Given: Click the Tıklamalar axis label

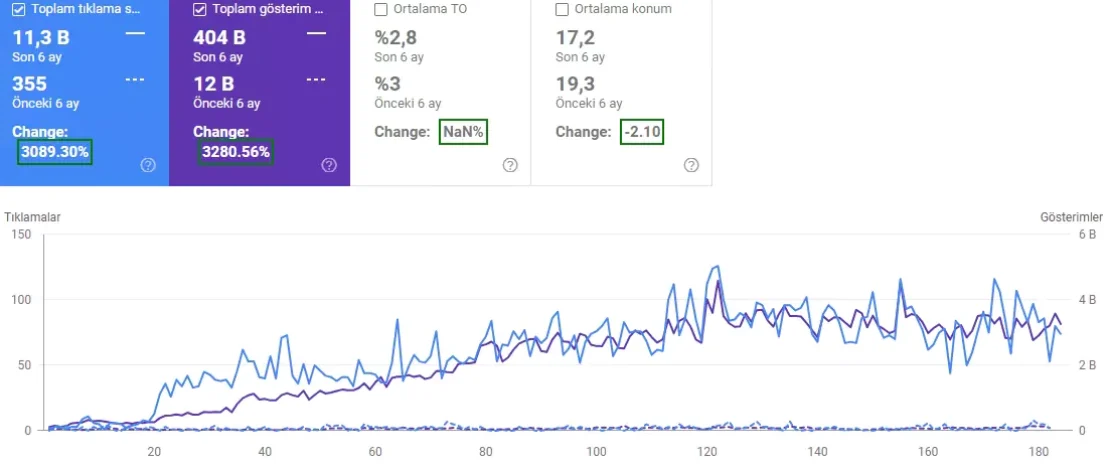Looking at the screenshot, I should pos(33,216).
